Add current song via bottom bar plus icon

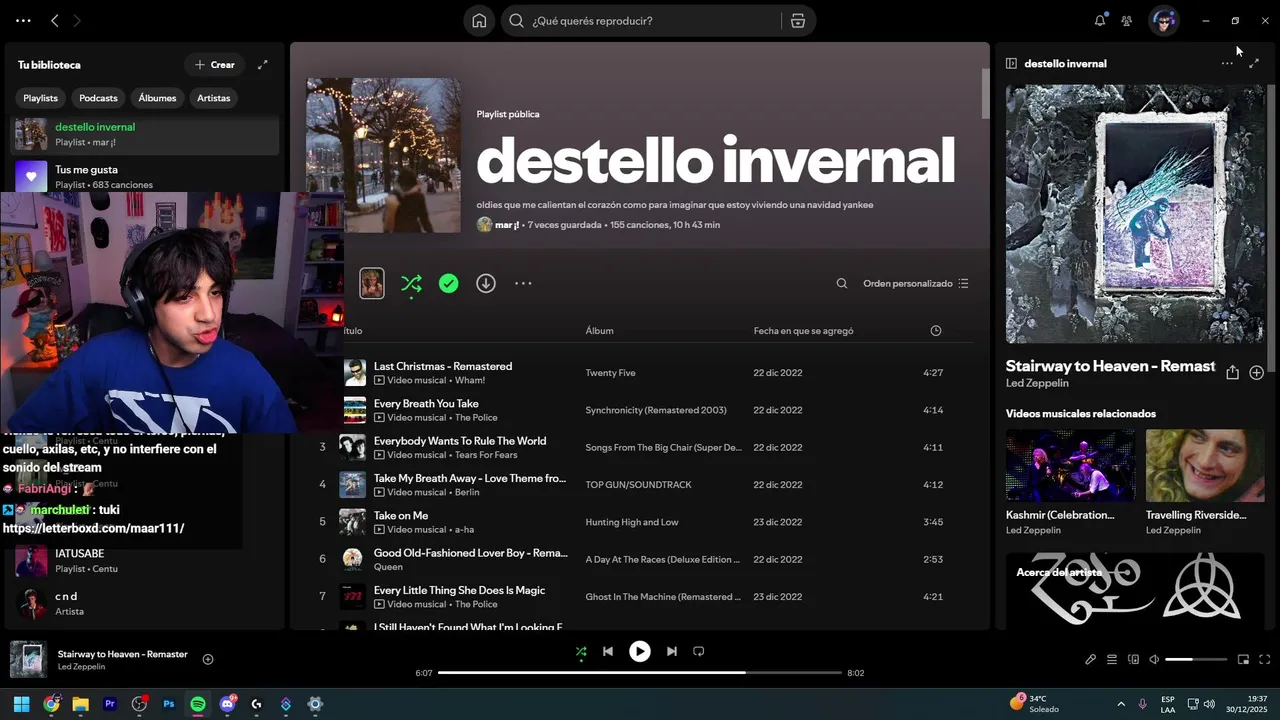(x=208, y=659)
